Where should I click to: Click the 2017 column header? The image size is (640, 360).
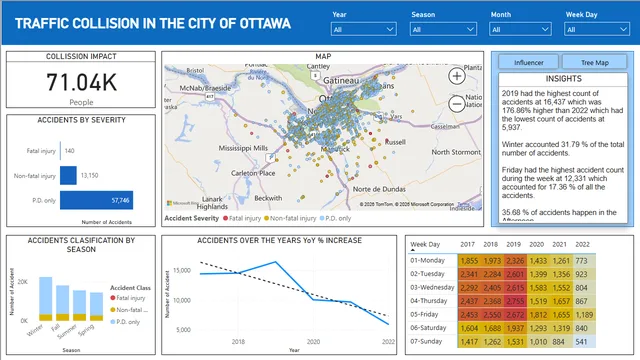(467, 244)
